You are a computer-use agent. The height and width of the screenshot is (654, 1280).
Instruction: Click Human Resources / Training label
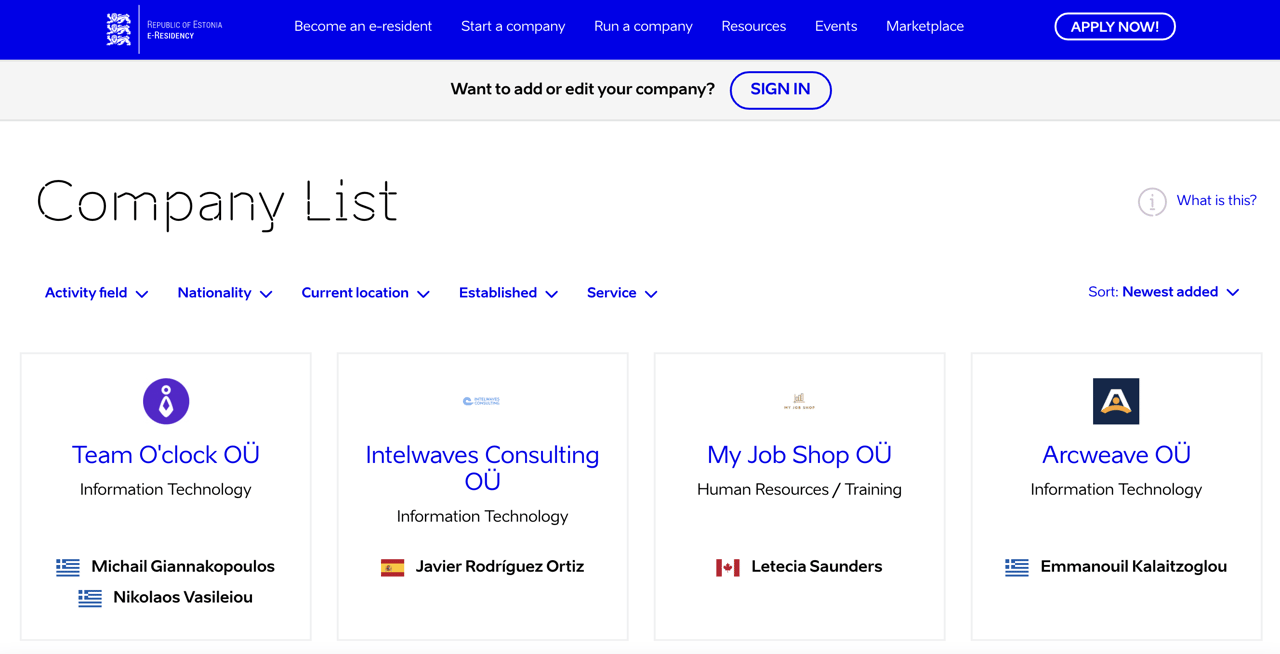799,490
